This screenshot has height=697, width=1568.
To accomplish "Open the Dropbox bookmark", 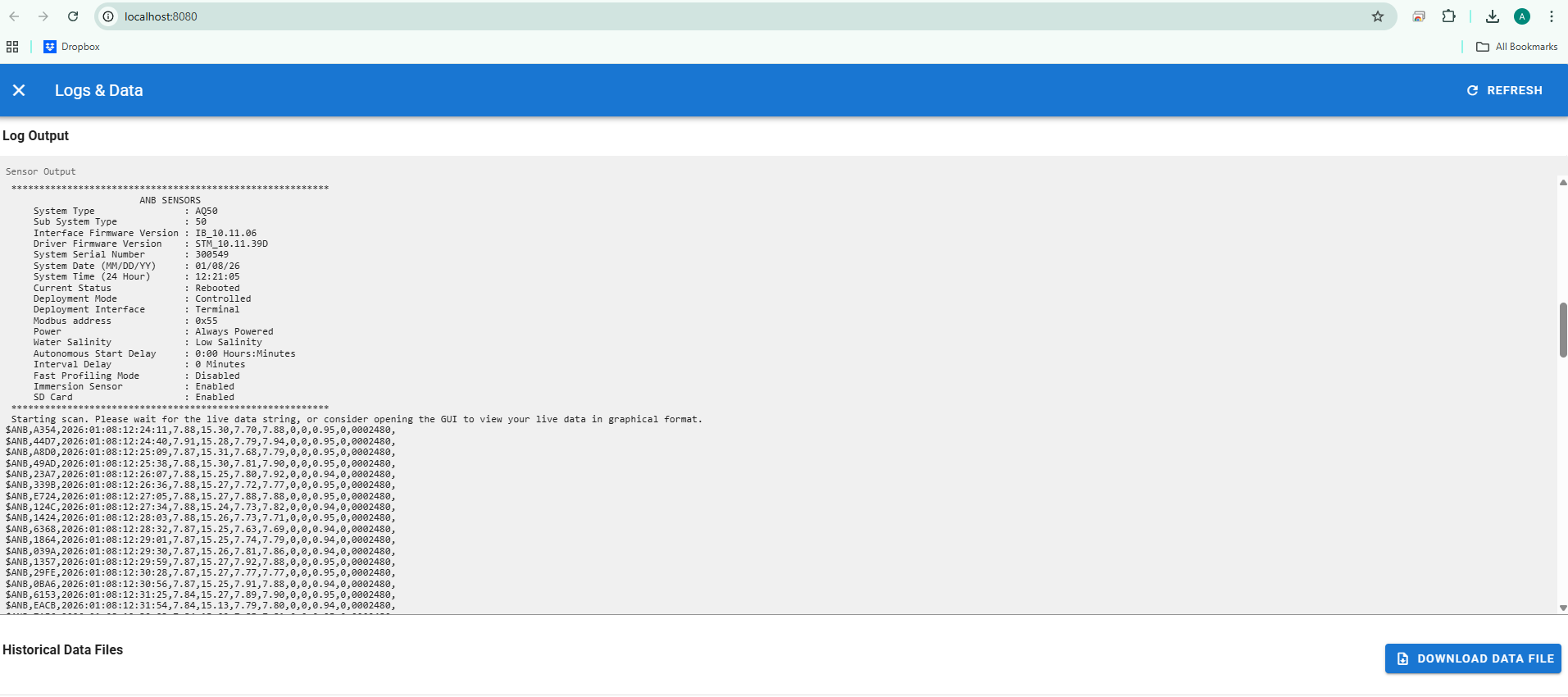I will (72, 47).
